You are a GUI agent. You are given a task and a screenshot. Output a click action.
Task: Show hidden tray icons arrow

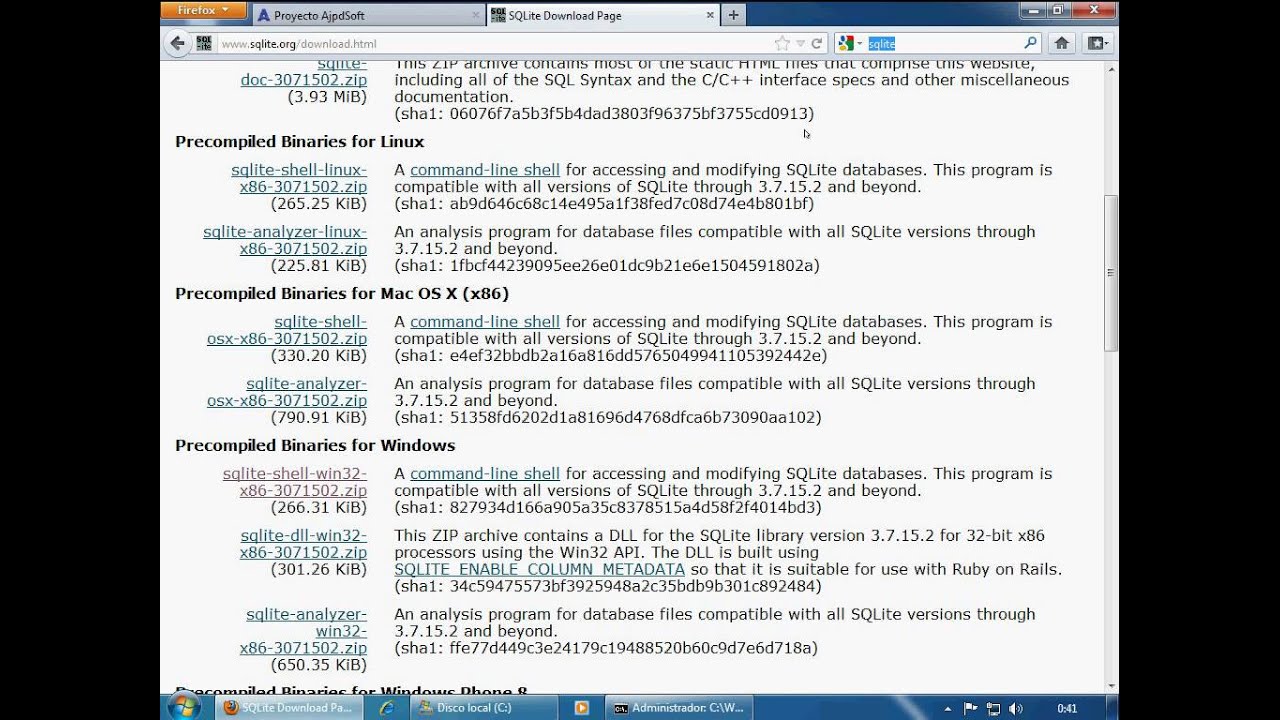948,708
